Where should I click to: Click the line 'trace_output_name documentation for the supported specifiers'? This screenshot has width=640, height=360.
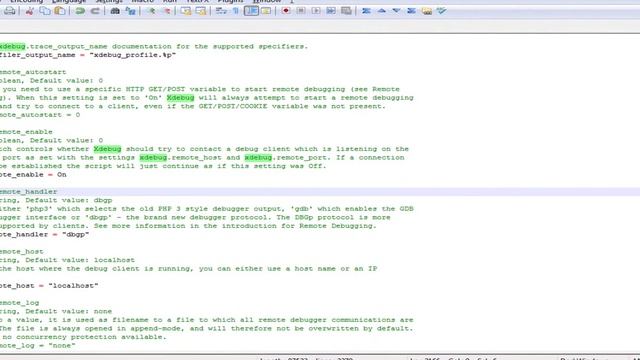[x=154, y=47]
